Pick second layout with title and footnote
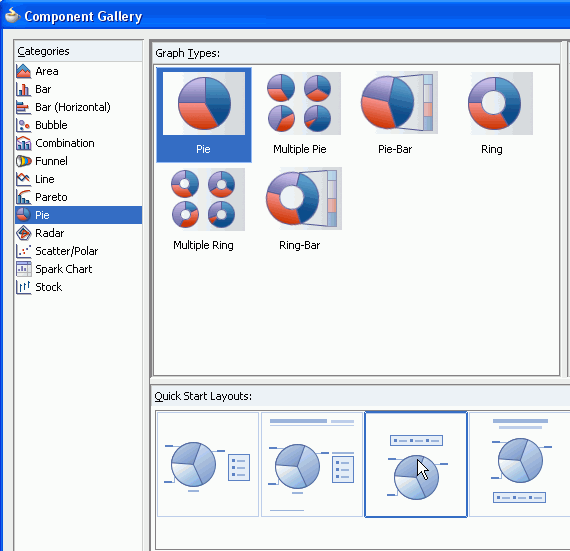 312,464
